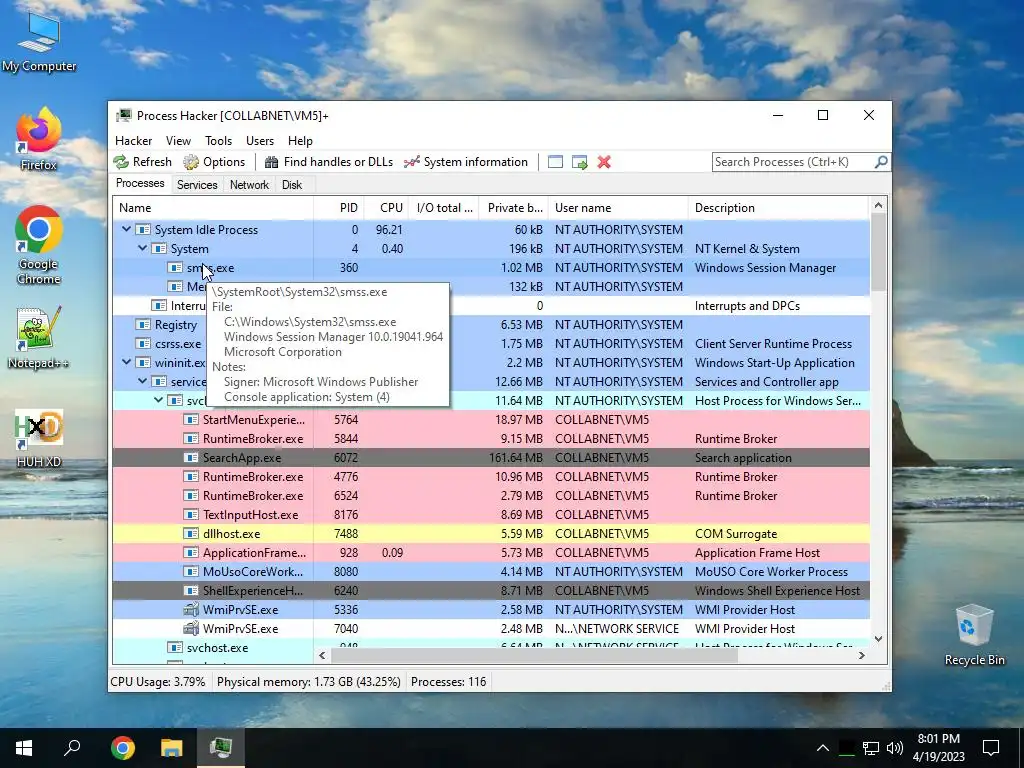Open Find handles or DLLs

(328, 162)
